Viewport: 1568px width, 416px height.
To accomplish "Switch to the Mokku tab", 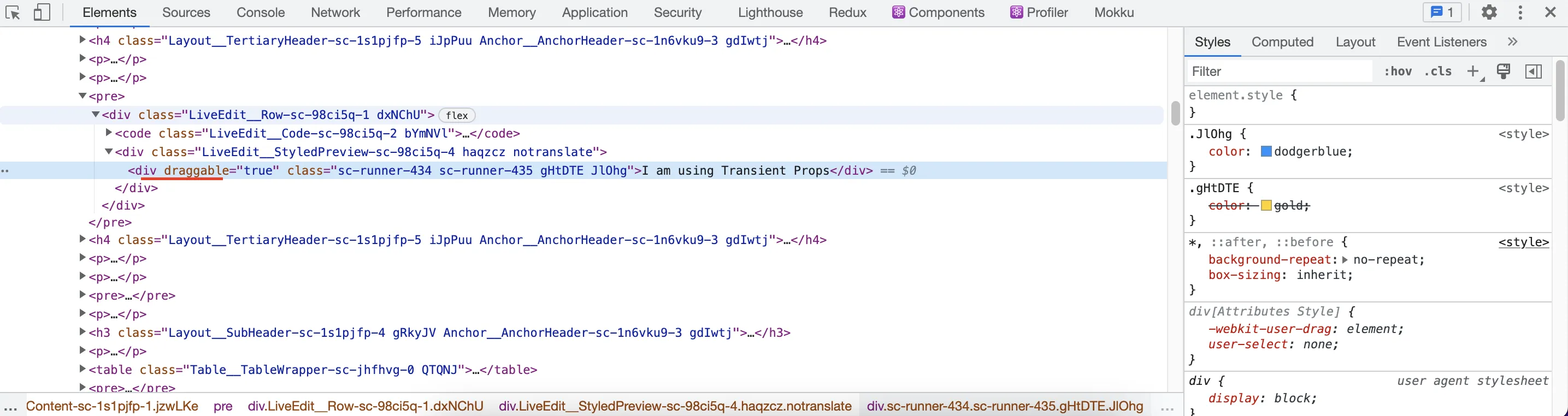I will (1114, 13).
